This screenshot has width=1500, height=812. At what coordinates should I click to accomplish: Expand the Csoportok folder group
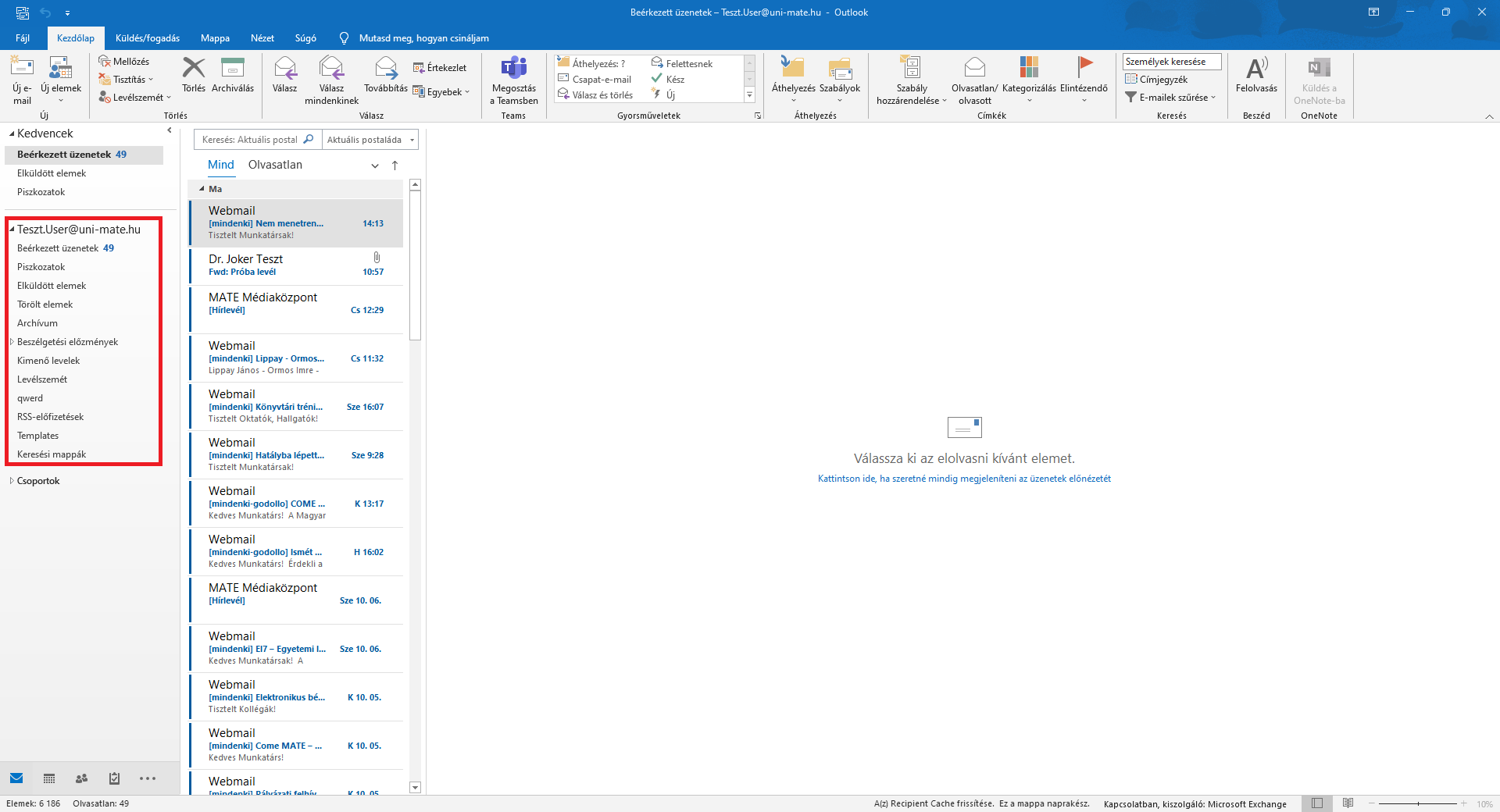pos(12,481)
